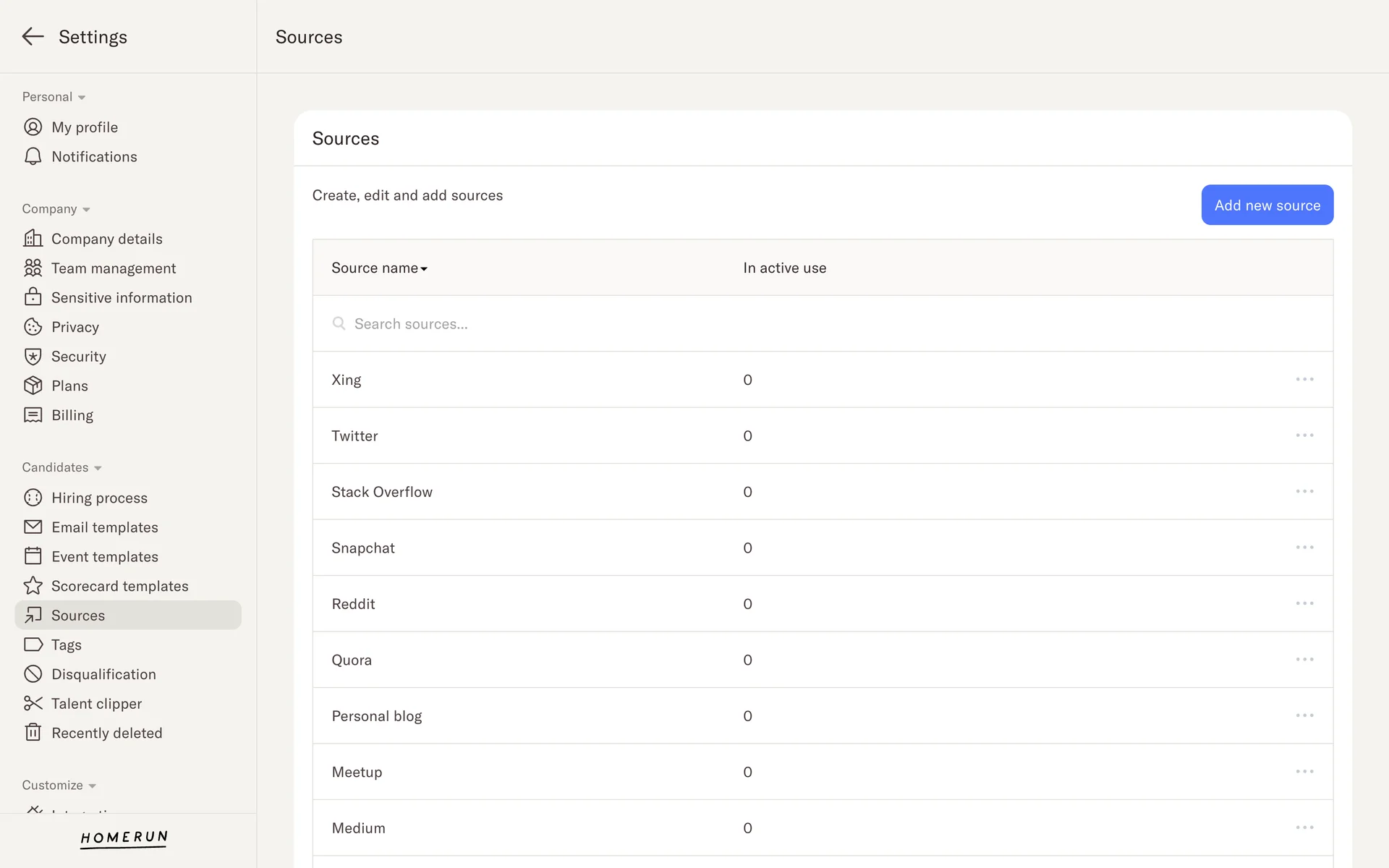Screen dimensions: 1389x868
Task: Open Security via its shield icon
Action: point(33,357)
